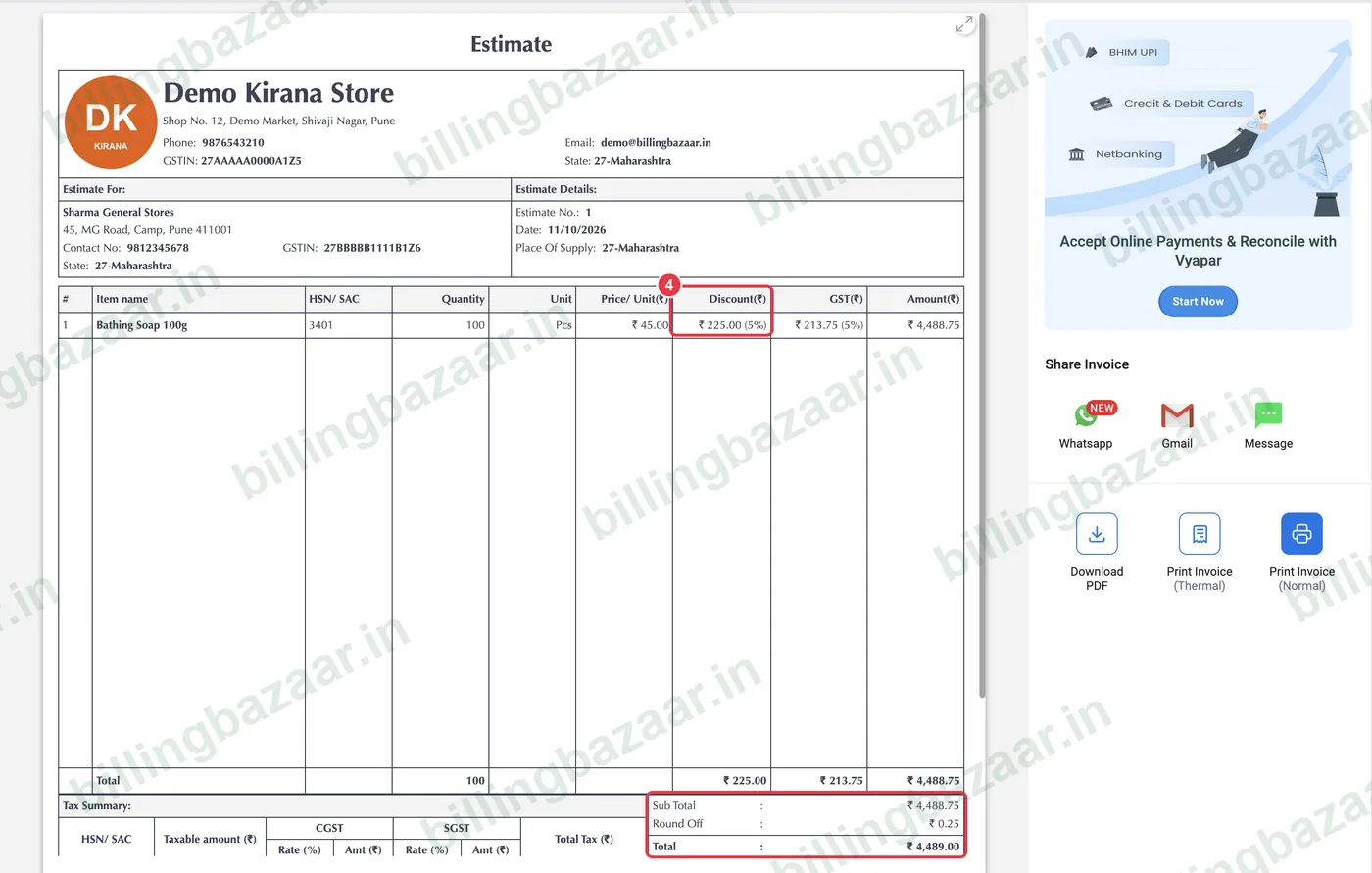The height and width of the screenshot is (873, 1372).
Task: Select GSTIN 27AAAAA0000A1Z5 text
Action: [251, 161]
